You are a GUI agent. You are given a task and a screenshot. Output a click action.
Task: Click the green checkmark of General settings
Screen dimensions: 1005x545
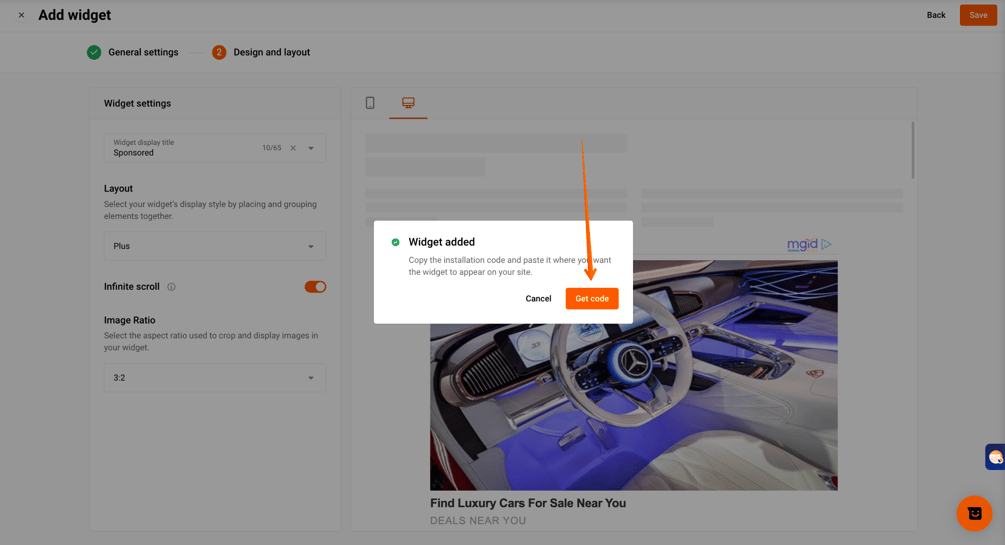(x=94, y=52)
